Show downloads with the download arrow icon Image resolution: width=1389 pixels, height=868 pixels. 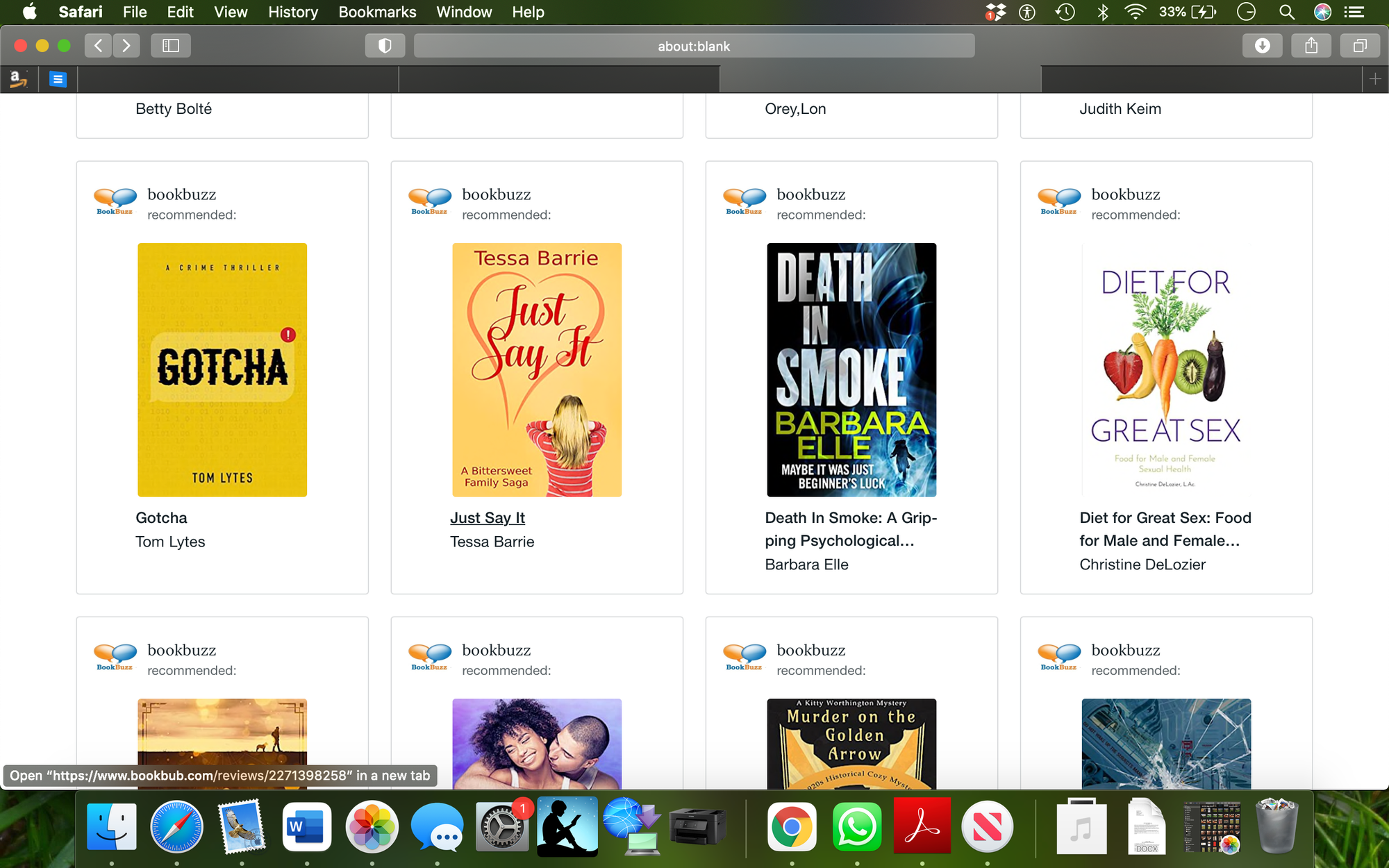[x=1263, y=46]
